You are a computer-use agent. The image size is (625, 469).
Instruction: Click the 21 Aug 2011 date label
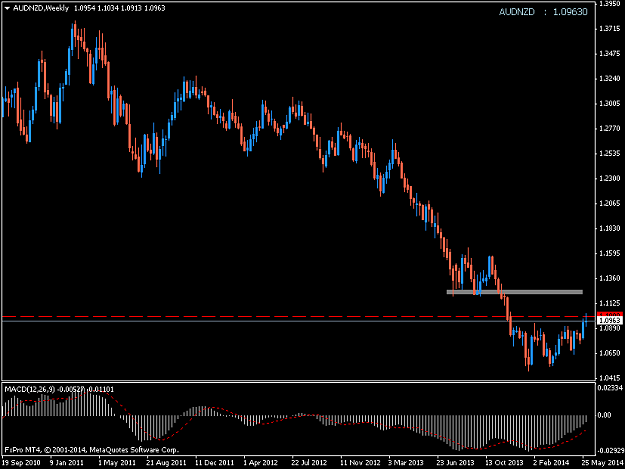[166, 463]
